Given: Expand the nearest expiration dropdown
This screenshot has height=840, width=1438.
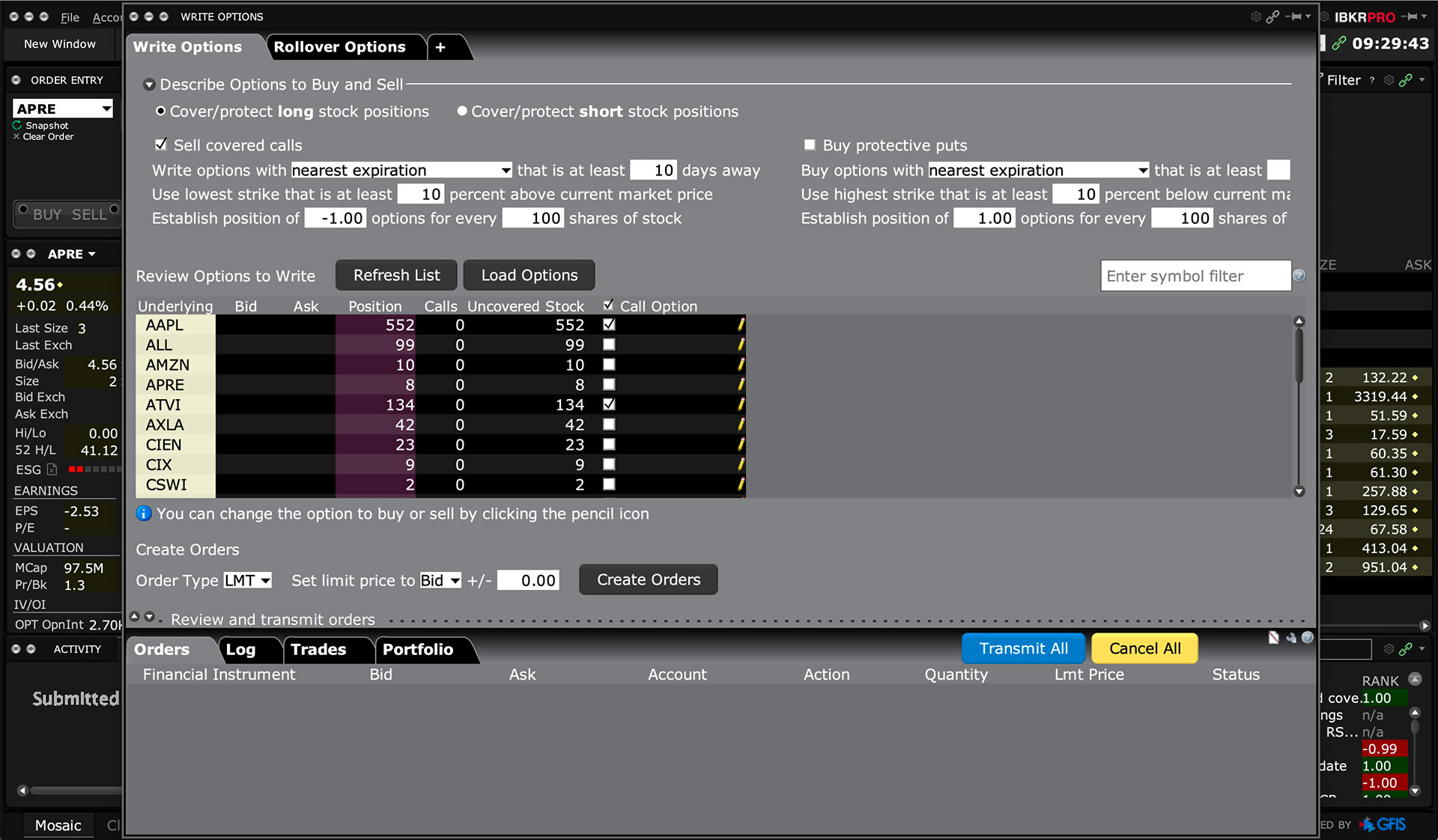Looking at the screenshot, I should tap(504, 169).
